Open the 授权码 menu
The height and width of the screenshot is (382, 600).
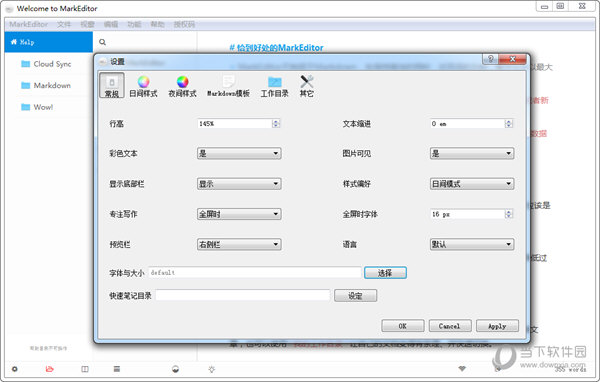point(184,24)
